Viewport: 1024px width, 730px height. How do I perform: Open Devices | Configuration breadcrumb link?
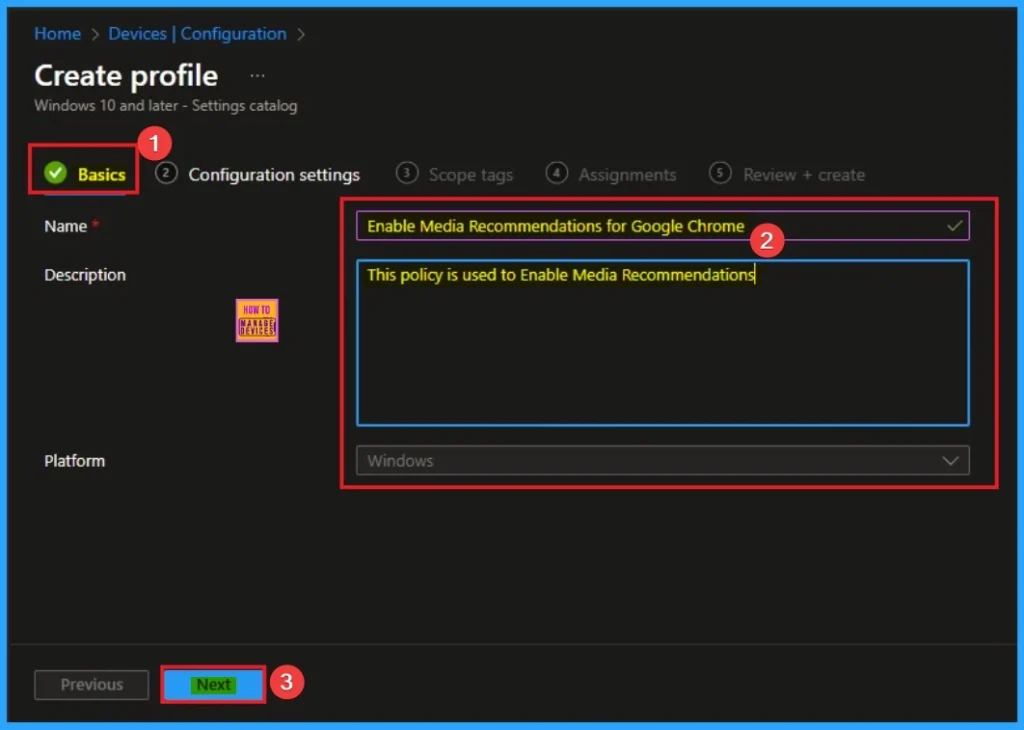pos(199,33)
